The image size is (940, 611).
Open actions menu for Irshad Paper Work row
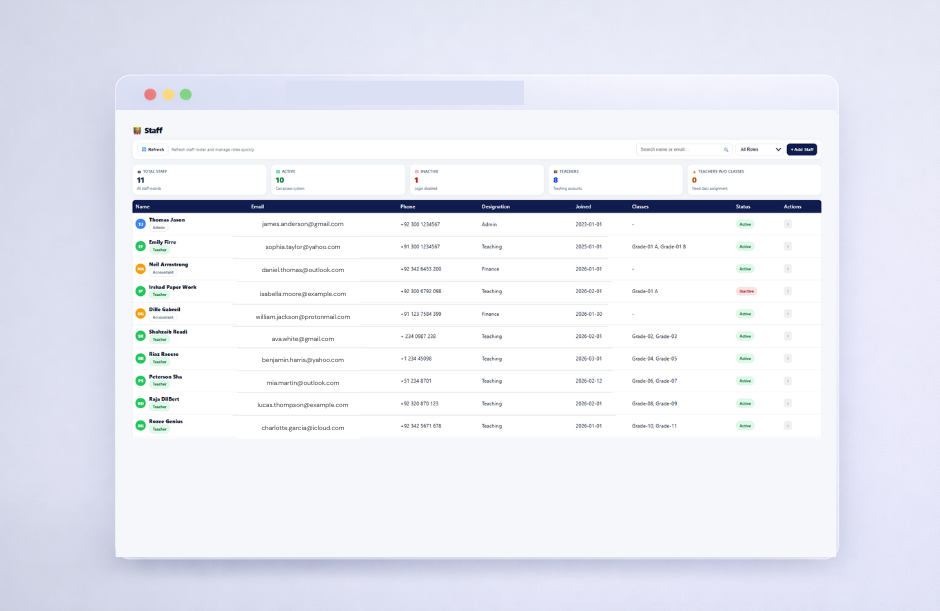[788, 291]
